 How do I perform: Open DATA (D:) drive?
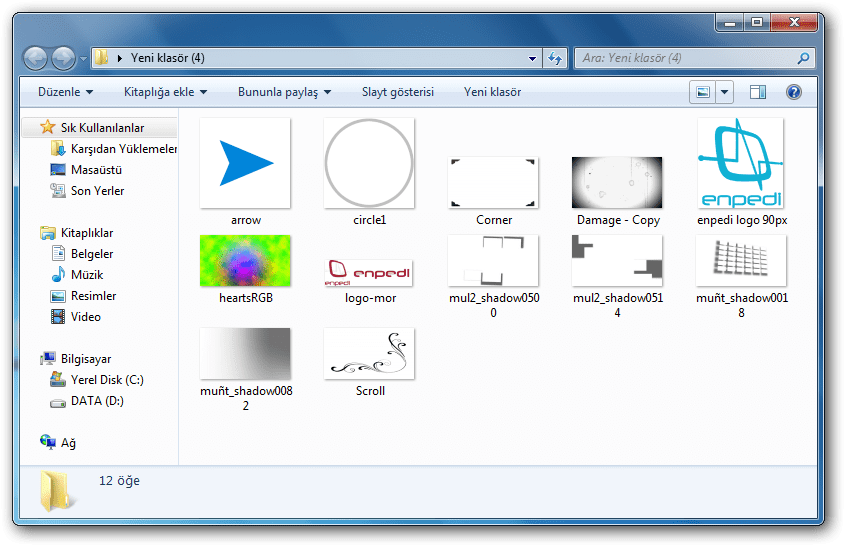pos(98,401)
